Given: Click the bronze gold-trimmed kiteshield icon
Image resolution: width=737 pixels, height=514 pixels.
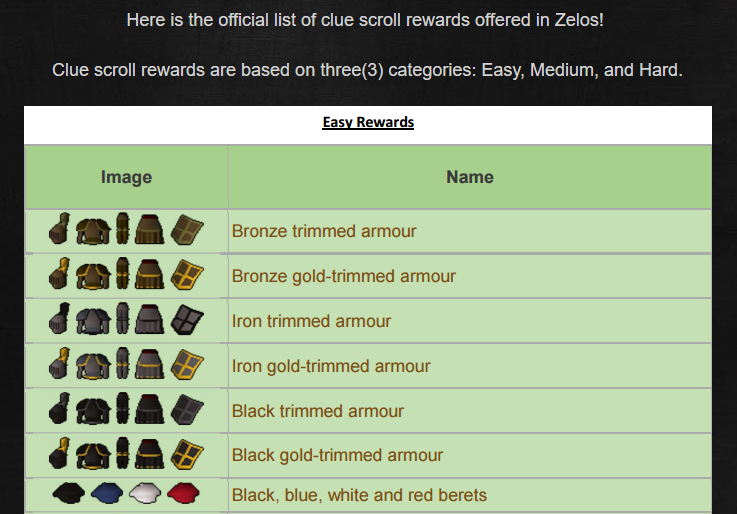Looking at the screenshot, I should tap(187, 275).
